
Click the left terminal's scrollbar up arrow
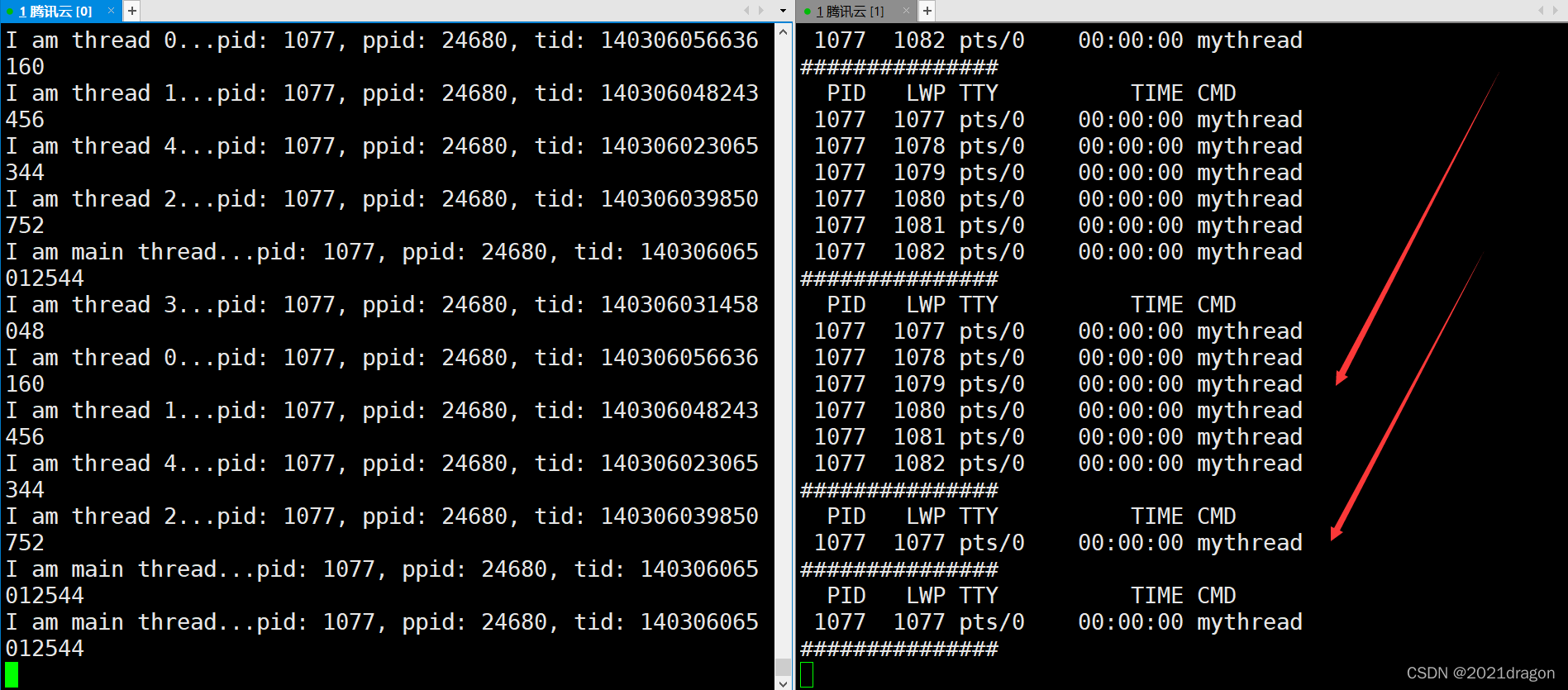coord(783,31)
